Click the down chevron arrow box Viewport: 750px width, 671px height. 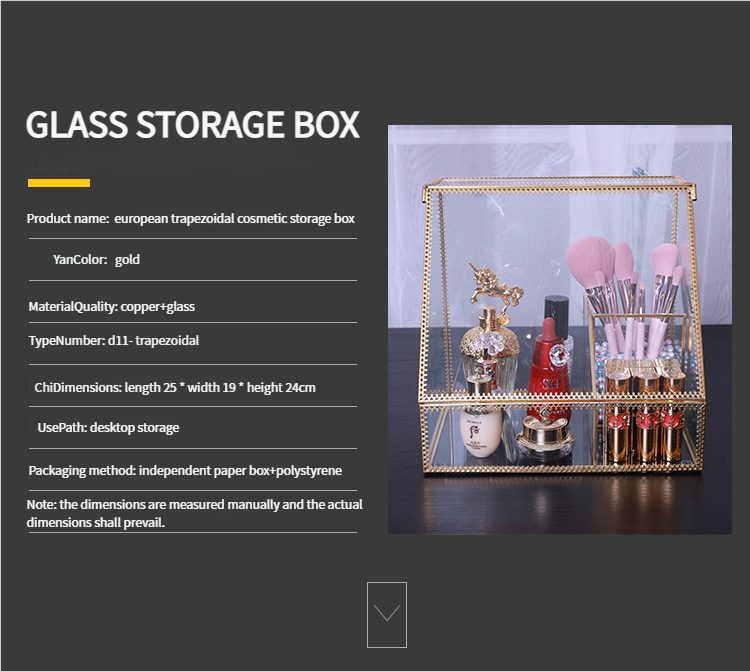pyautogui.click(x=387, y=614)
